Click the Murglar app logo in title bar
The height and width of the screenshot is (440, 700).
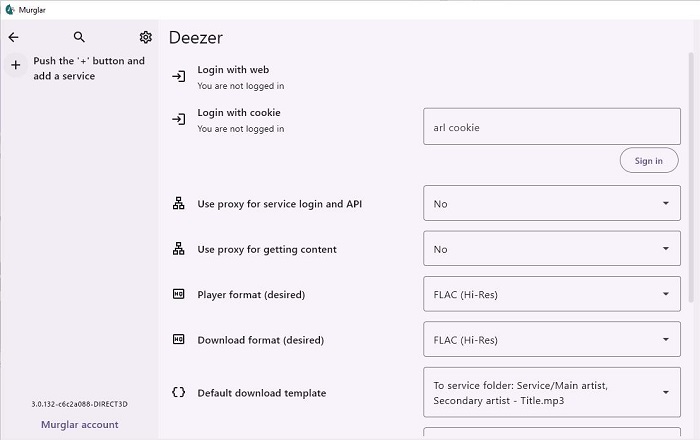[10, 9]
